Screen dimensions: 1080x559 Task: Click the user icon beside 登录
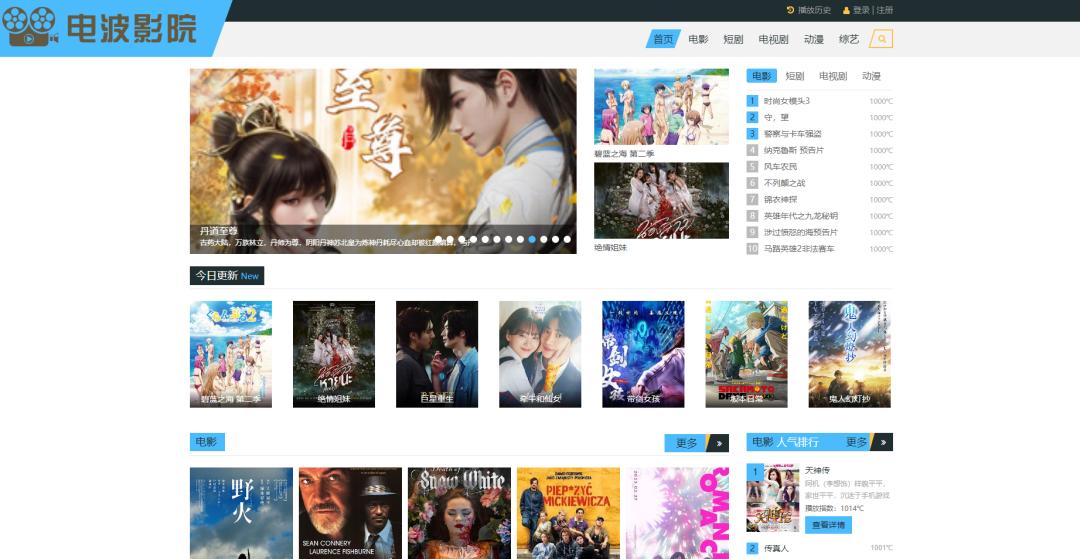[846, 10]
